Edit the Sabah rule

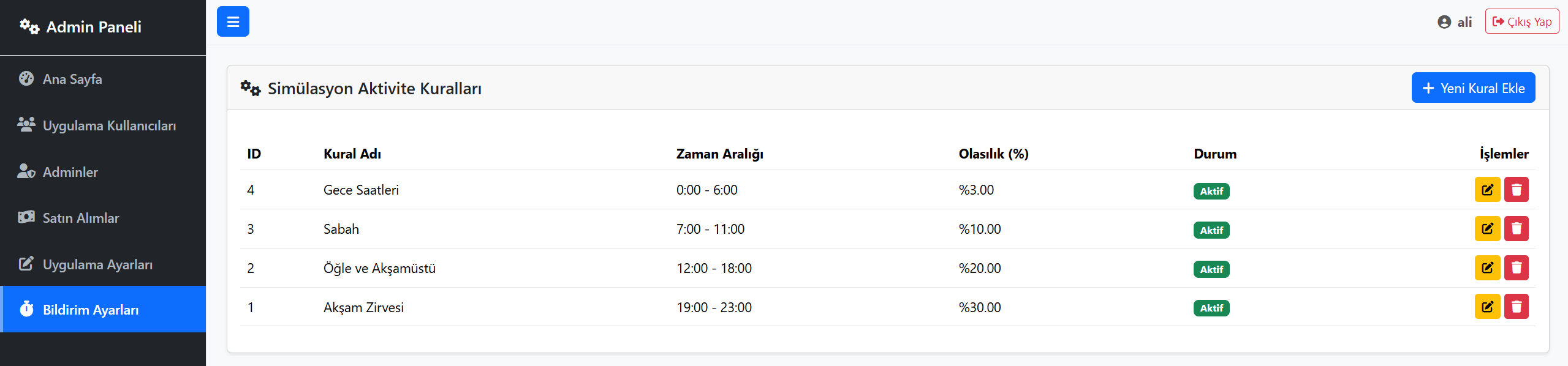pos(1487,229)
